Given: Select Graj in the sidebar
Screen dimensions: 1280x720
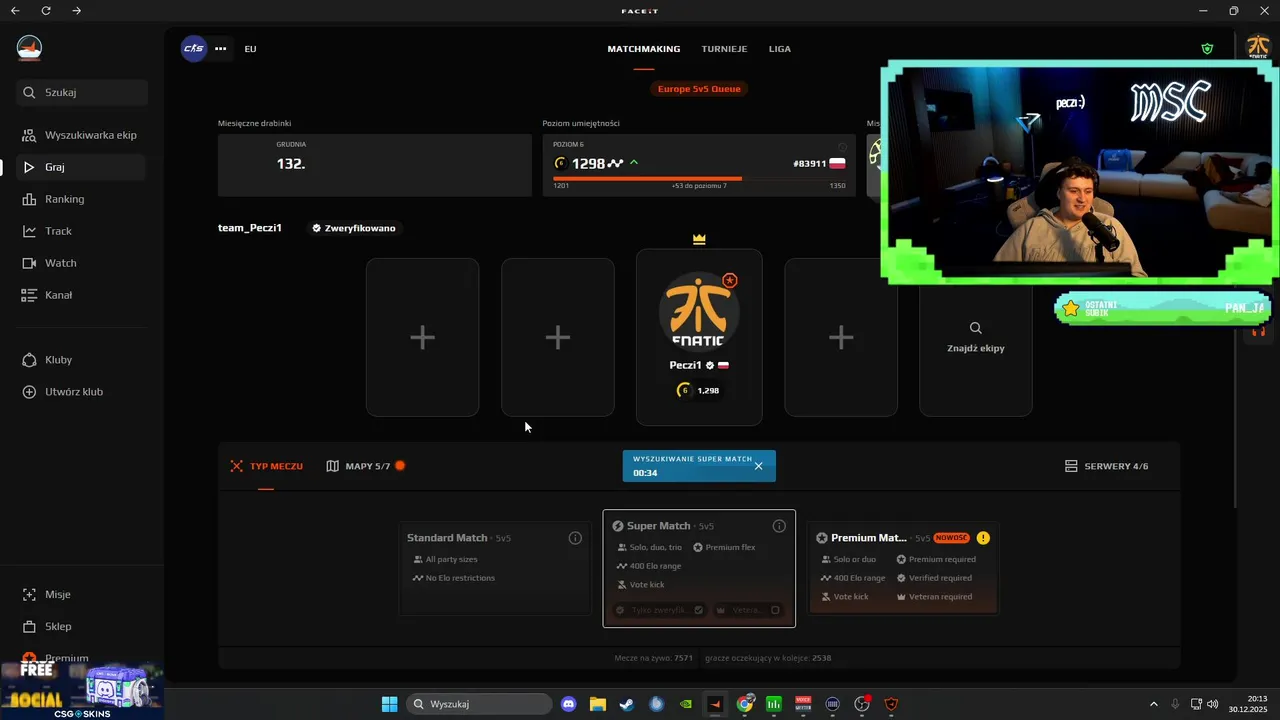Looking at the screenshot, I should 80,167.
